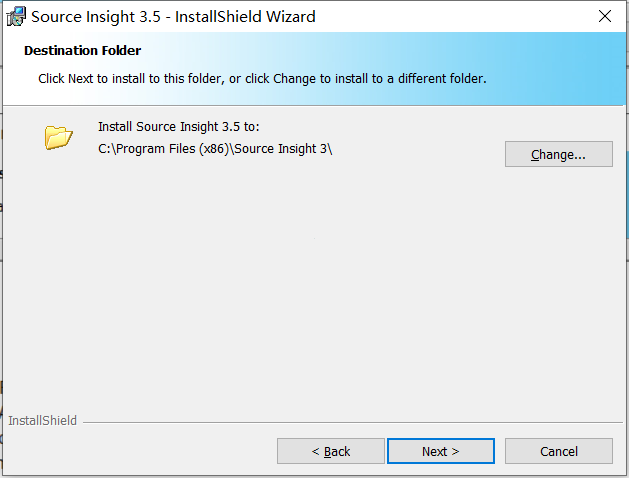The image size is (629, 478).
Task: Click the word "Next" in the instruction sentence
Action: click(x=81, y=79)
